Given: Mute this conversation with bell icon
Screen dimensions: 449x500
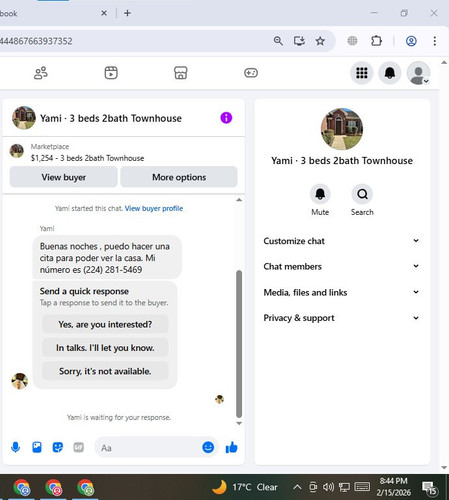Looking at the screenshot, I should coord(320,194).
